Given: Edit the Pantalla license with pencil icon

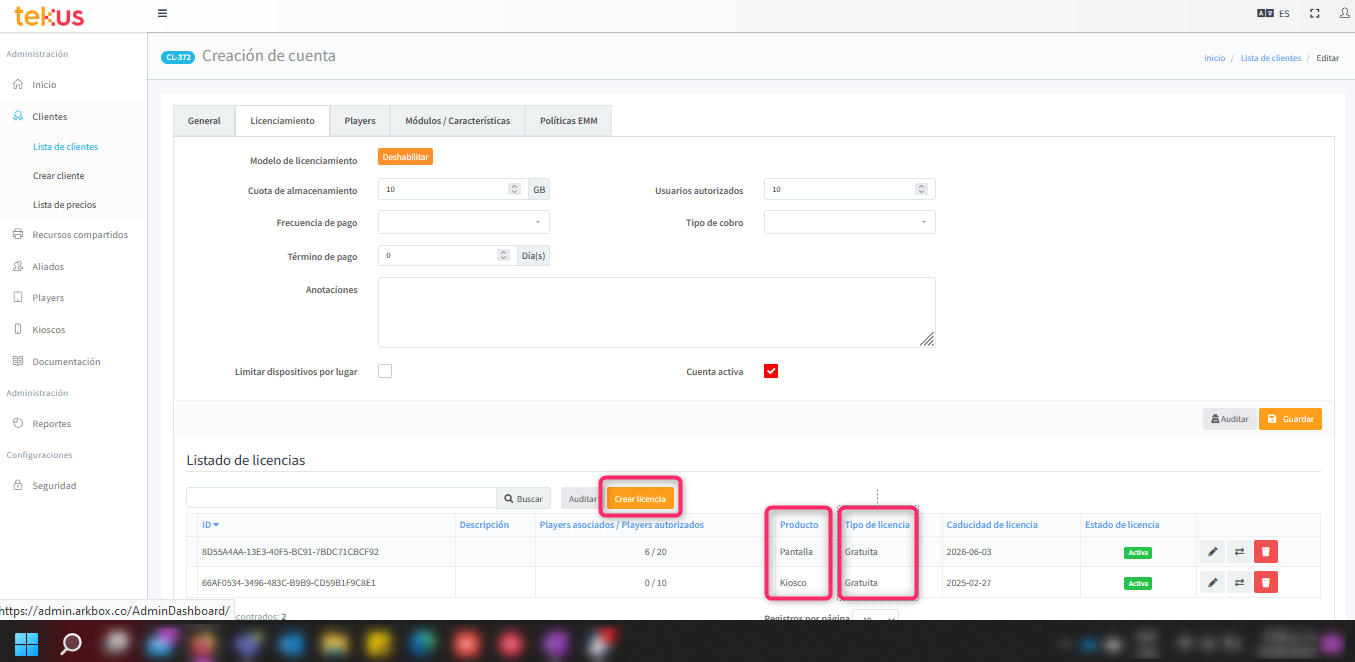Looking at the screenshot, I should coord(1213,551).
